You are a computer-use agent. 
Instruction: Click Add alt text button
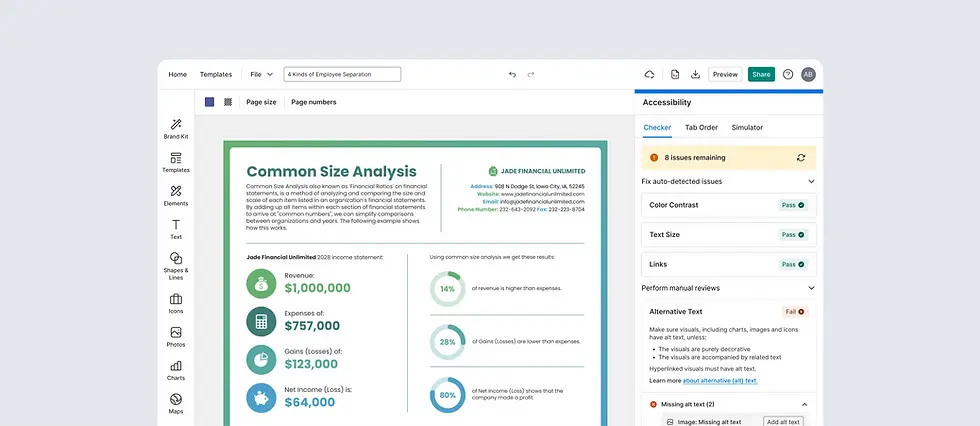pos(783,422)
